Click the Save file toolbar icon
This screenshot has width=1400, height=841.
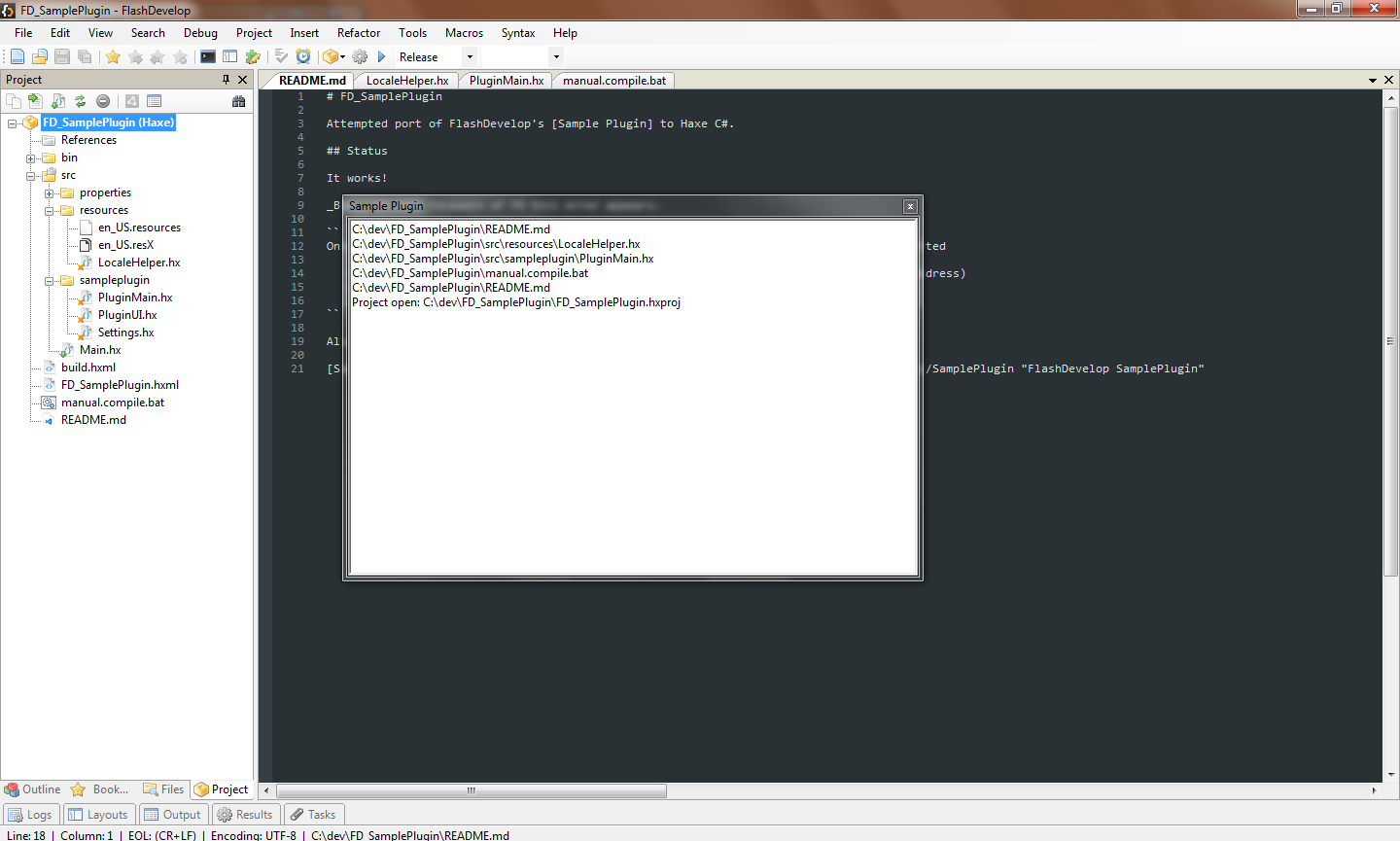pos(62,56)
